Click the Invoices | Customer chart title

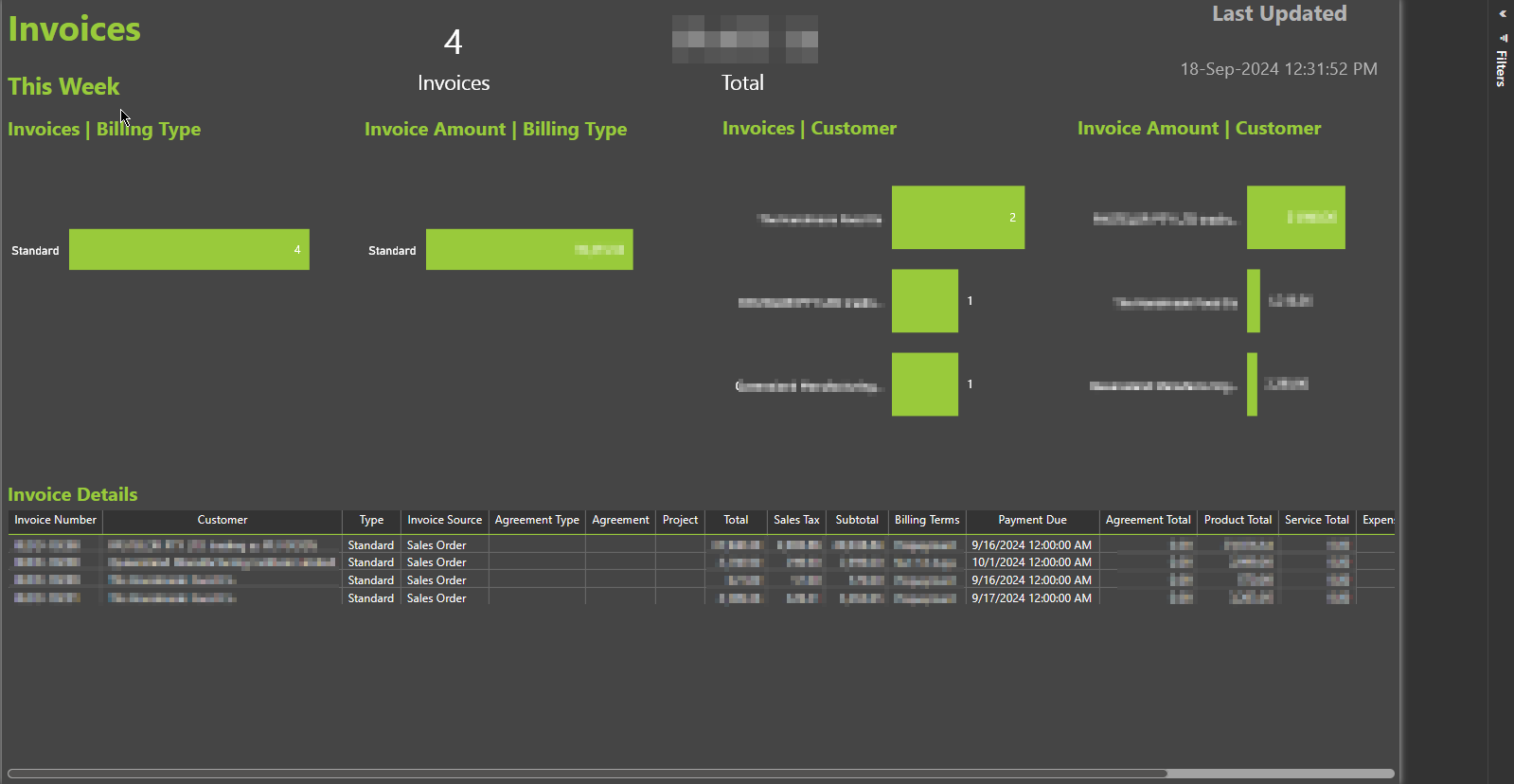click(810, 128)
